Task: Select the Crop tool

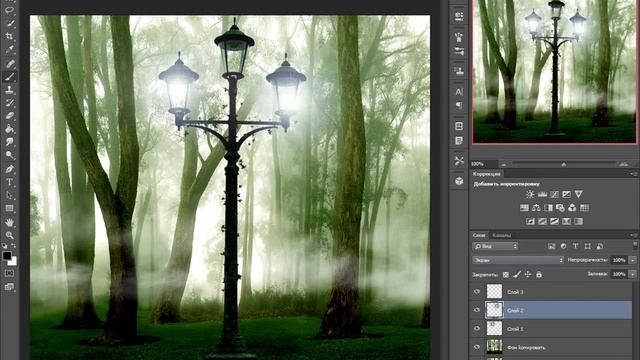Action: click(x=9, y=36)
